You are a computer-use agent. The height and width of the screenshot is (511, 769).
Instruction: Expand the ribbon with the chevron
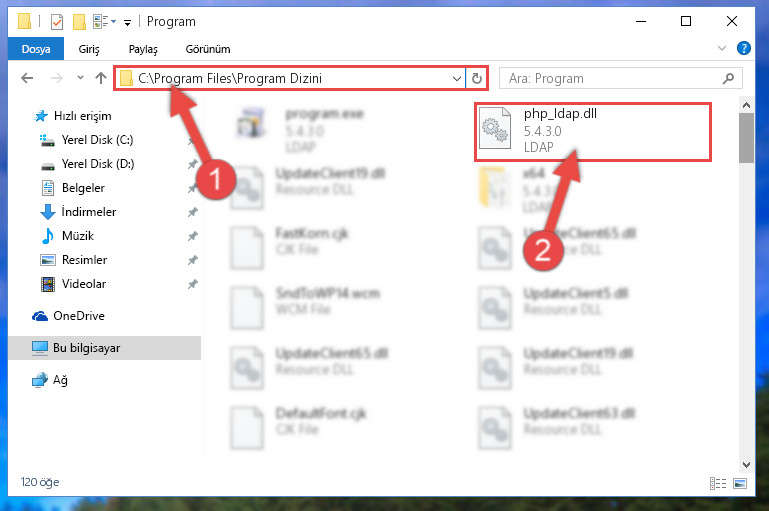pos(721,48)
